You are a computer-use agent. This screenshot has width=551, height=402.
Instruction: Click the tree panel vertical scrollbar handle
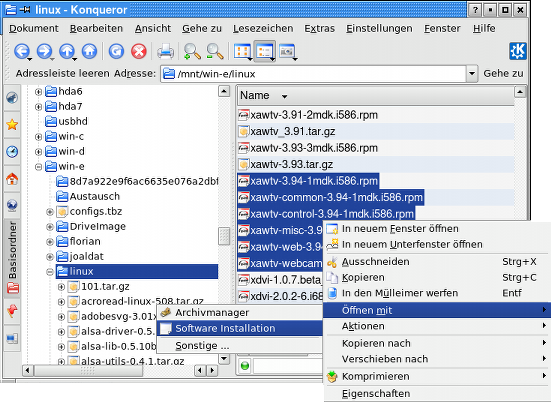click(224, 236)
